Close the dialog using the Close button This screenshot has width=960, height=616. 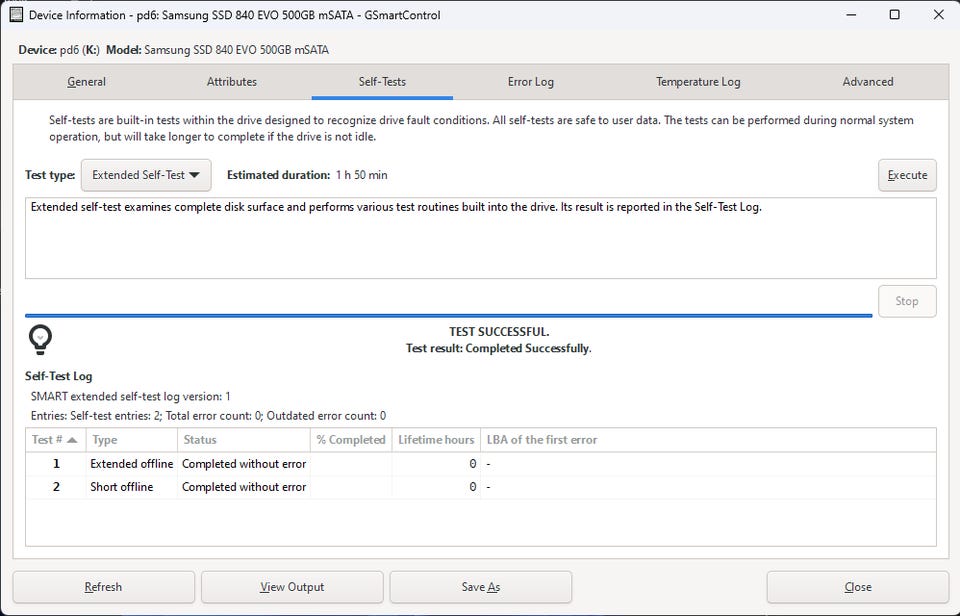click(858, 587)
